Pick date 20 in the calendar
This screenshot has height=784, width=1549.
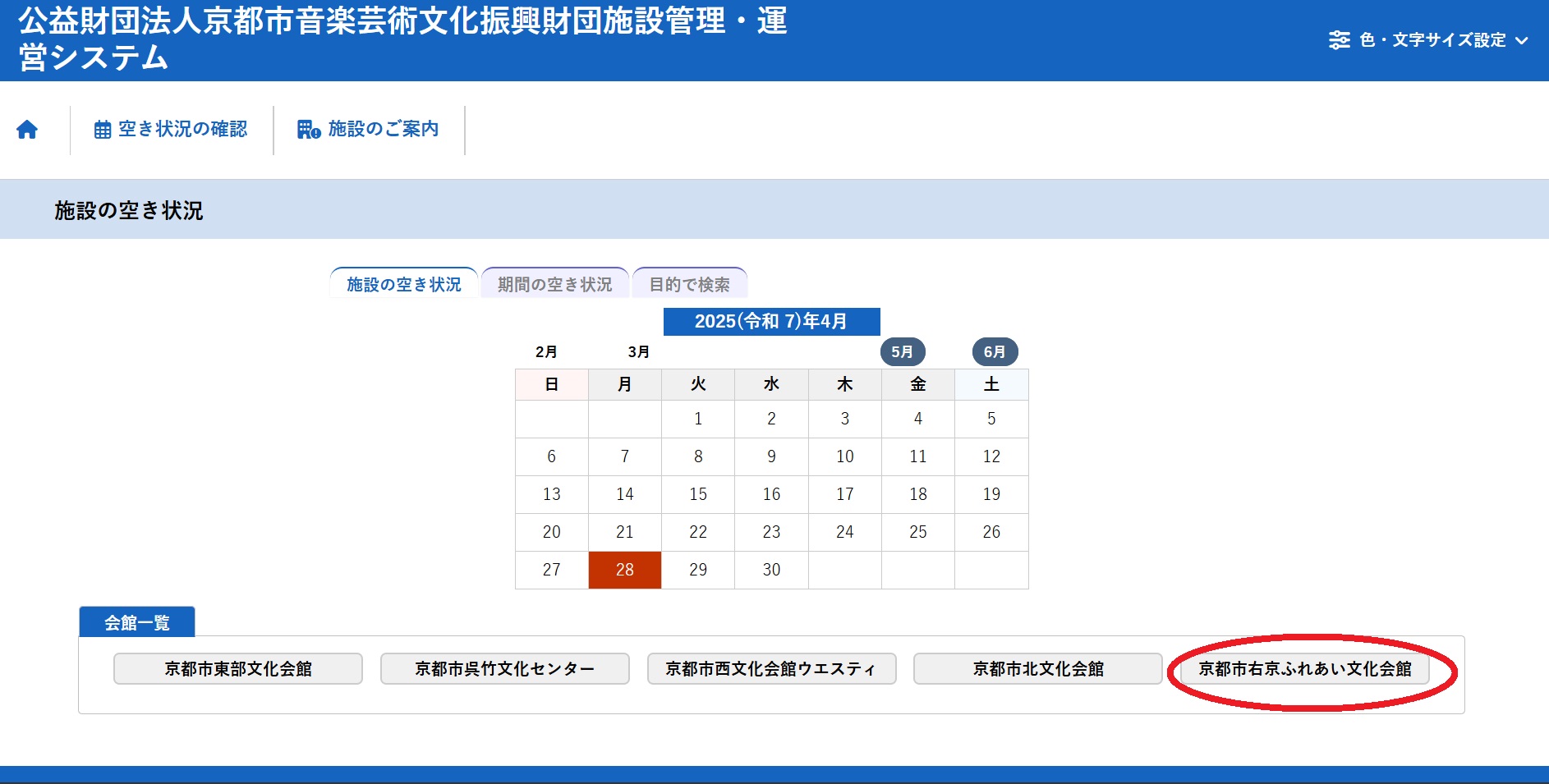coord(552,532)
